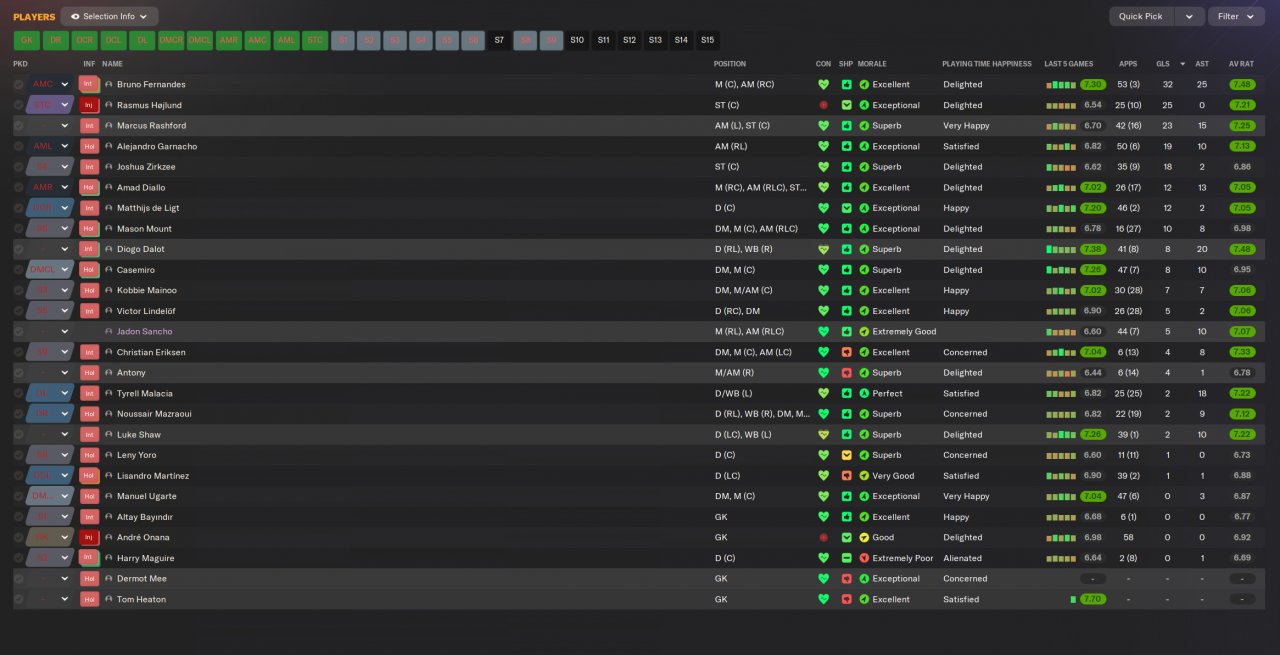Click Amad Diallo's Hol status badge
The height and width of the screenshot is (655, 1280).
[x=89, y=187]
